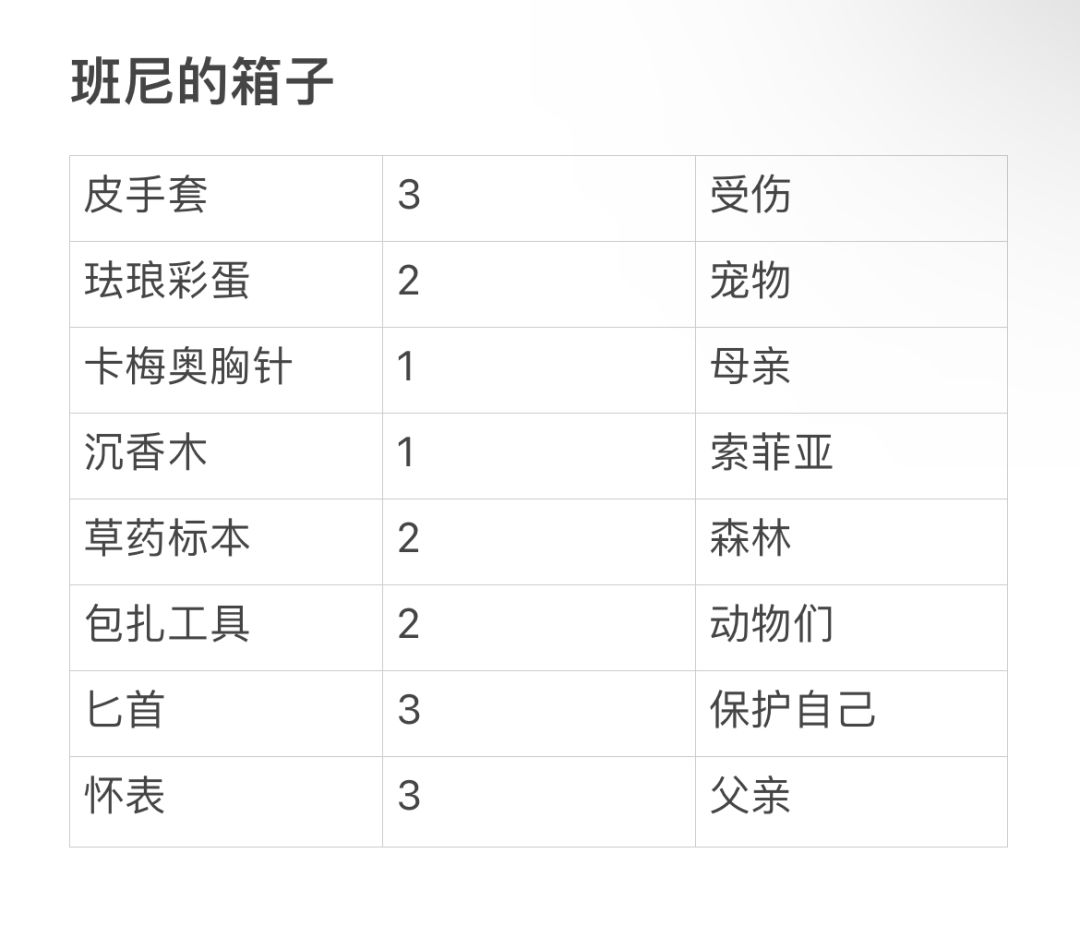
Task: Select the 保护自己 cell
Action: point(792,711)
